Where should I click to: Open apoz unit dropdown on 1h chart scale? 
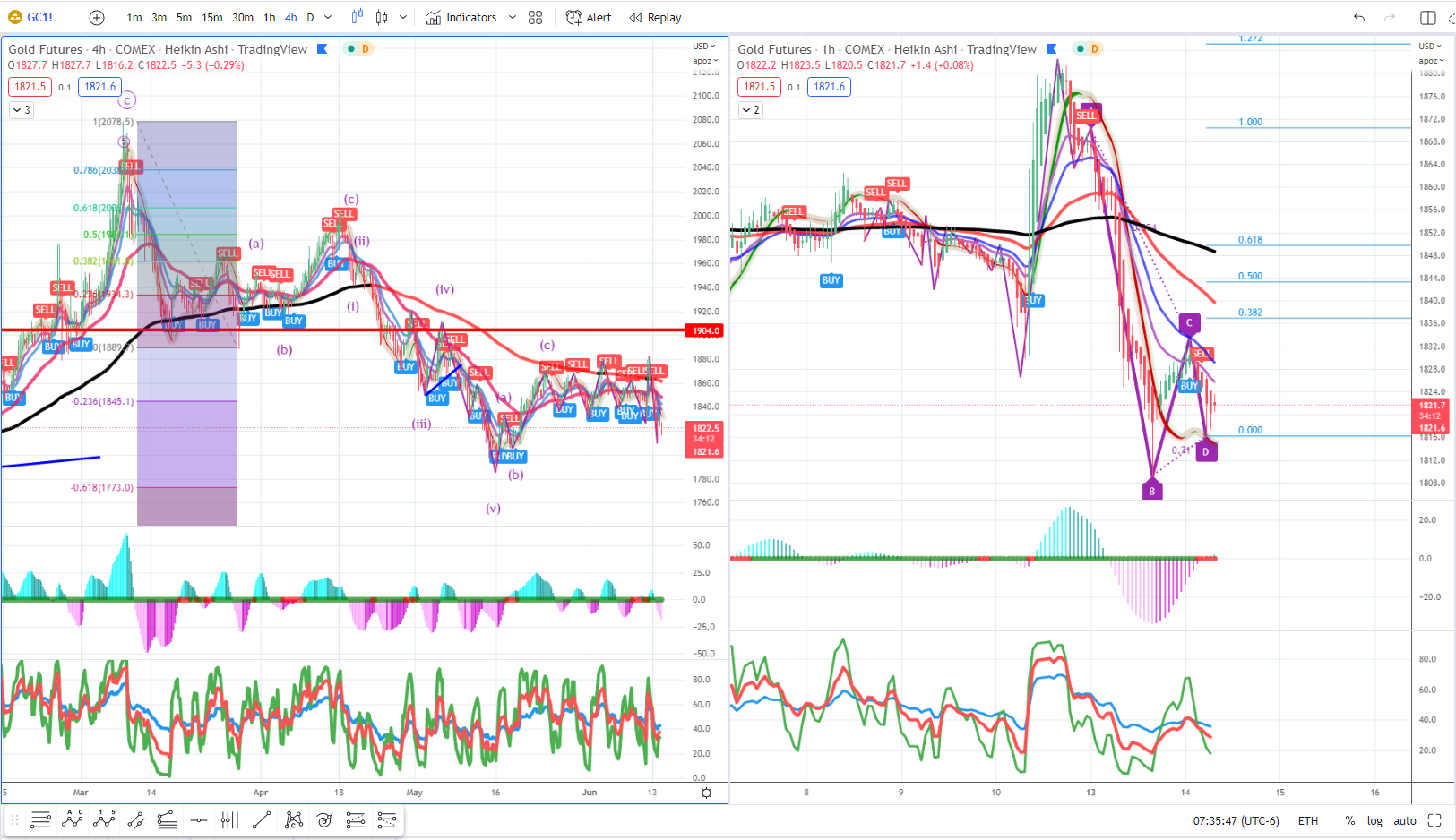pos(1431,61)
